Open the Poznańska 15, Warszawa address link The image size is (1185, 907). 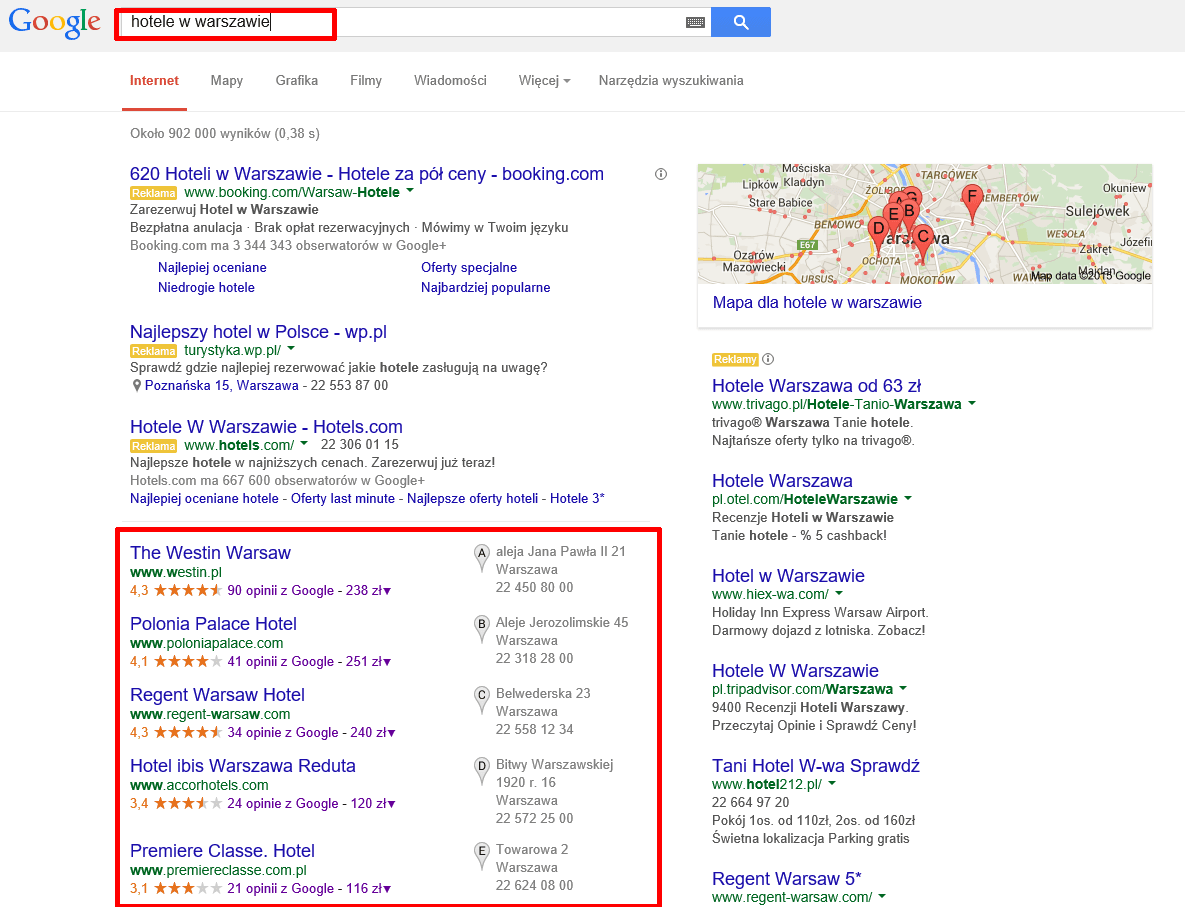tap(221, 385)
